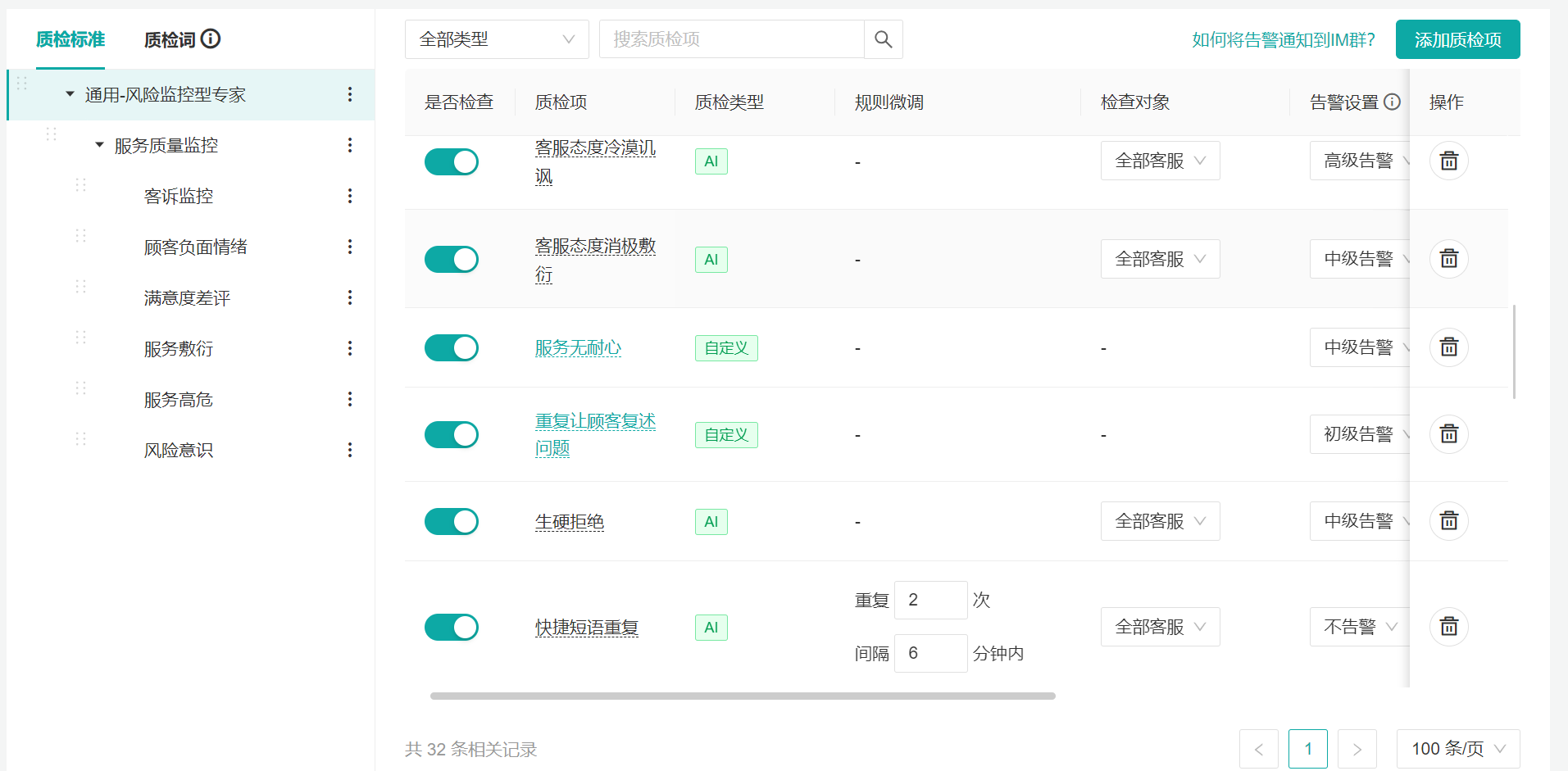Open info icon next to 告警设置
Viewport: 1568px width, 771px height.
point(1392,102)
